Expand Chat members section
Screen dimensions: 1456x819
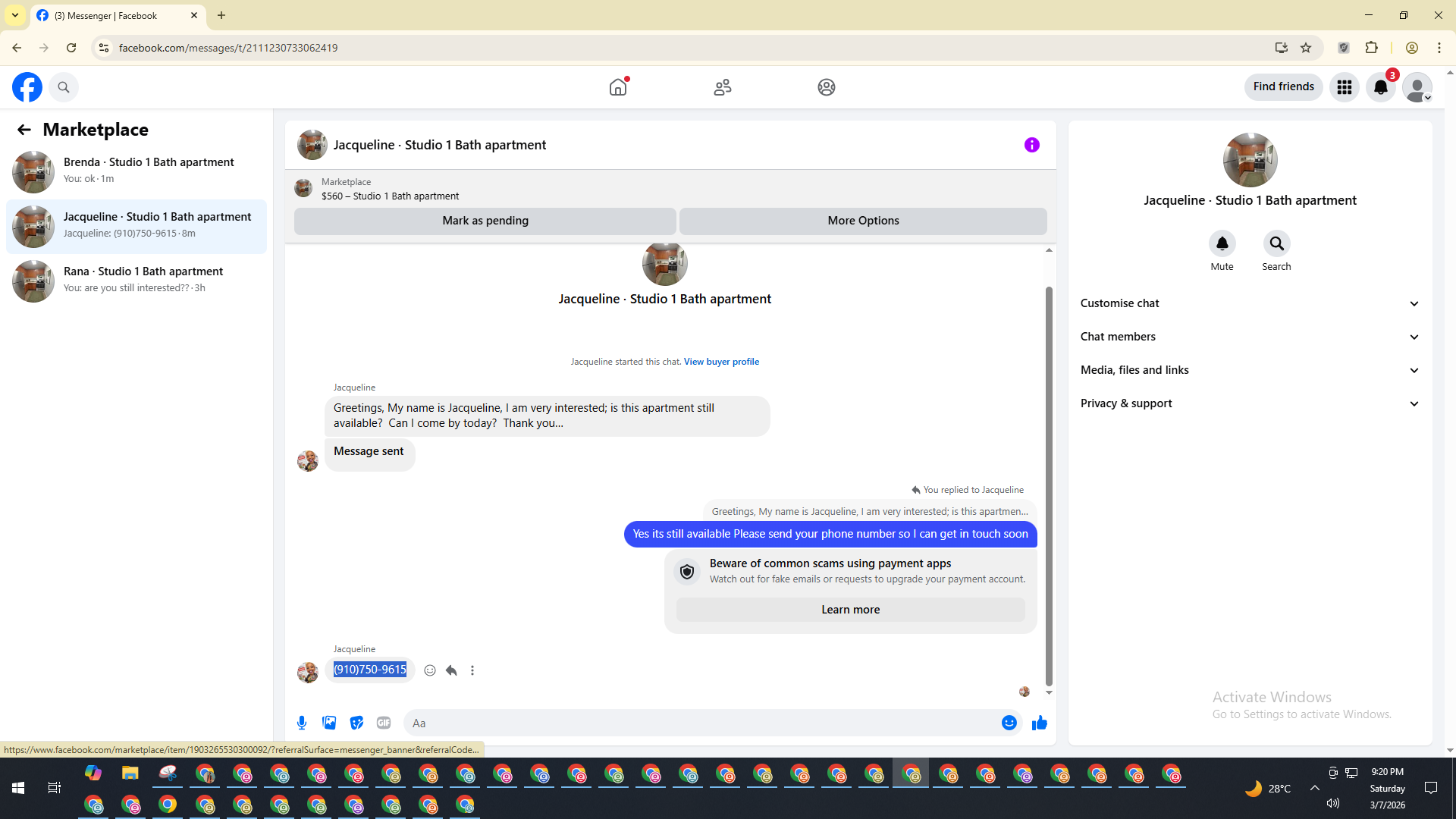(x=1250, y=337)
